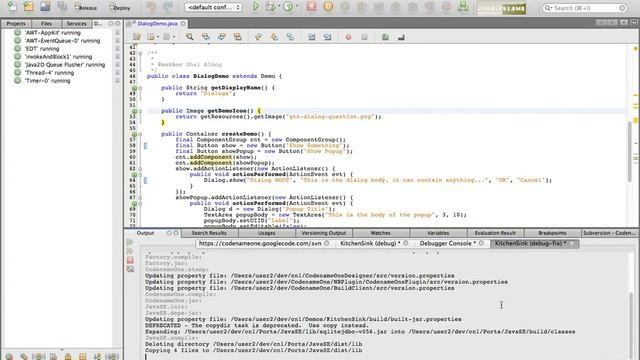Stop macro recording in the editor toolbar

(x=364, y=37)
